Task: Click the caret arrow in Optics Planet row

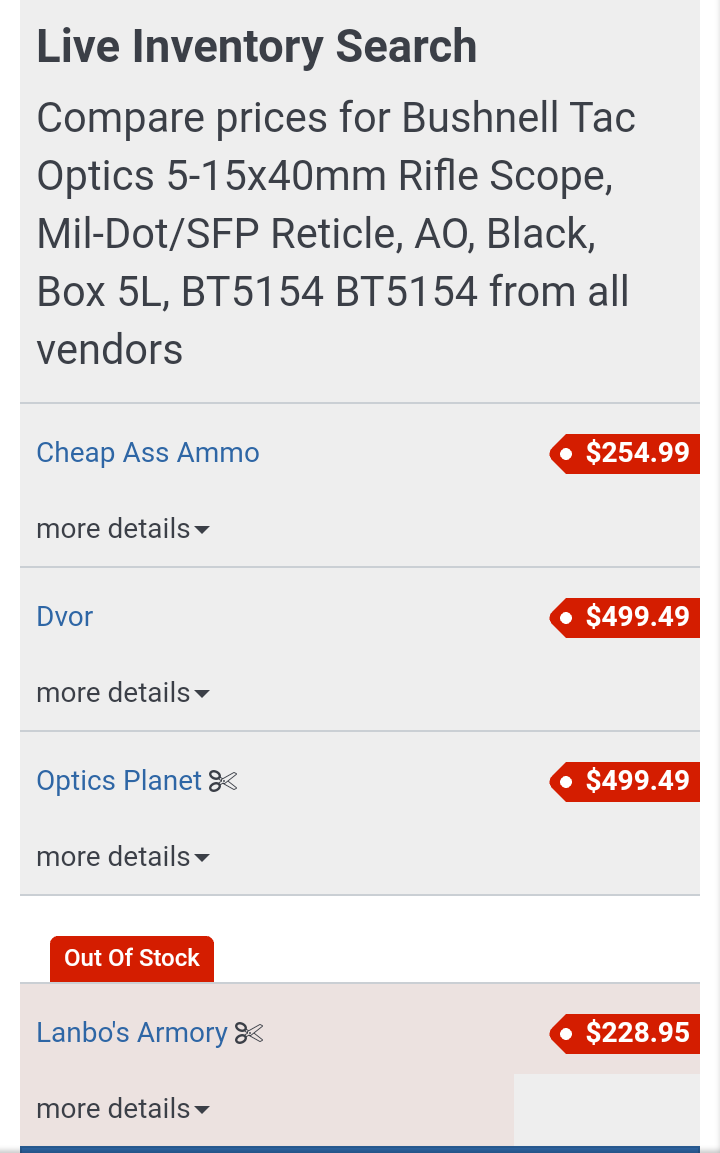Action: coord(202,858)
